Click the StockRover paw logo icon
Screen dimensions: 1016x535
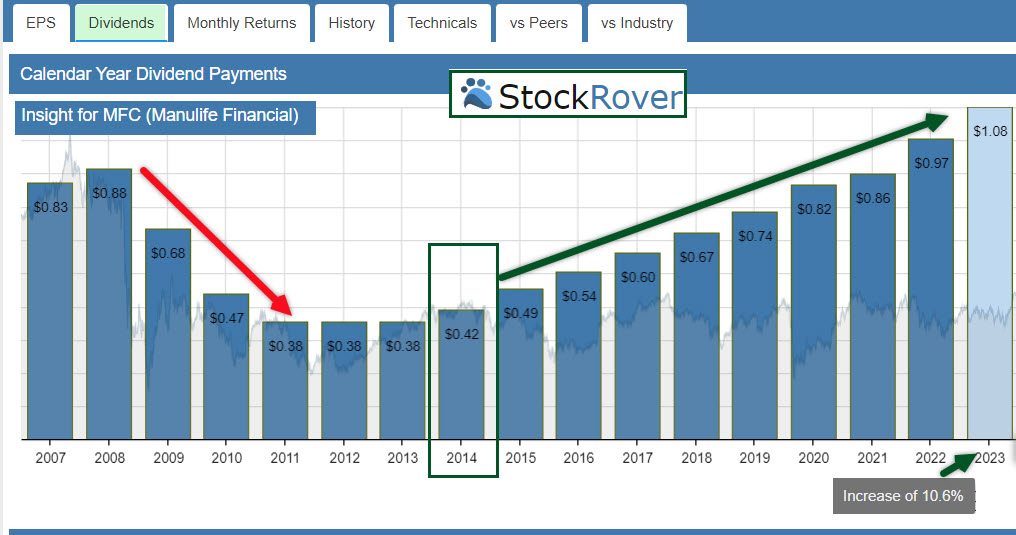[476, 95]
